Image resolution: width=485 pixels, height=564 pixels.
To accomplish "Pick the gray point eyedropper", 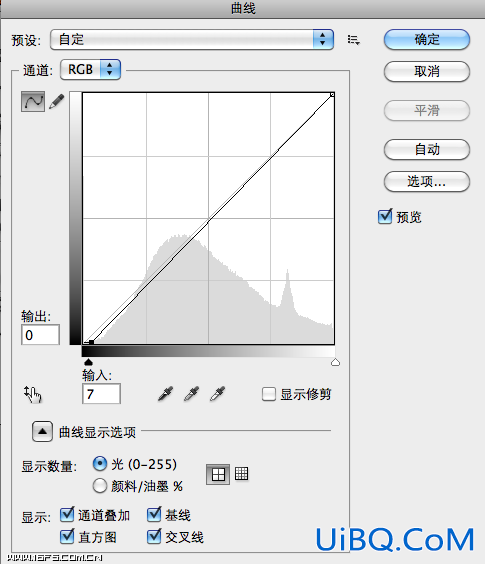I will [191, 394].
